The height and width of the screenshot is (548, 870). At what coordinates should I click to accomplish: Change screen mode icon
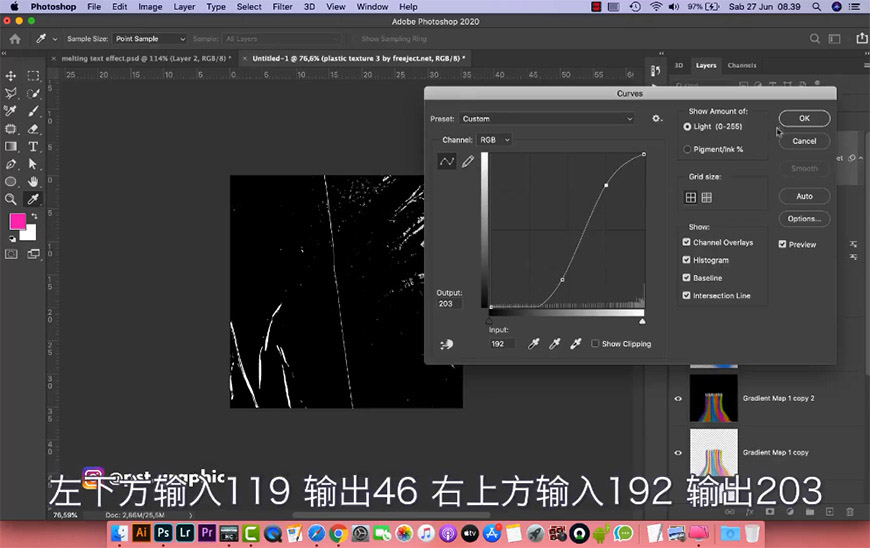(33, 254)
